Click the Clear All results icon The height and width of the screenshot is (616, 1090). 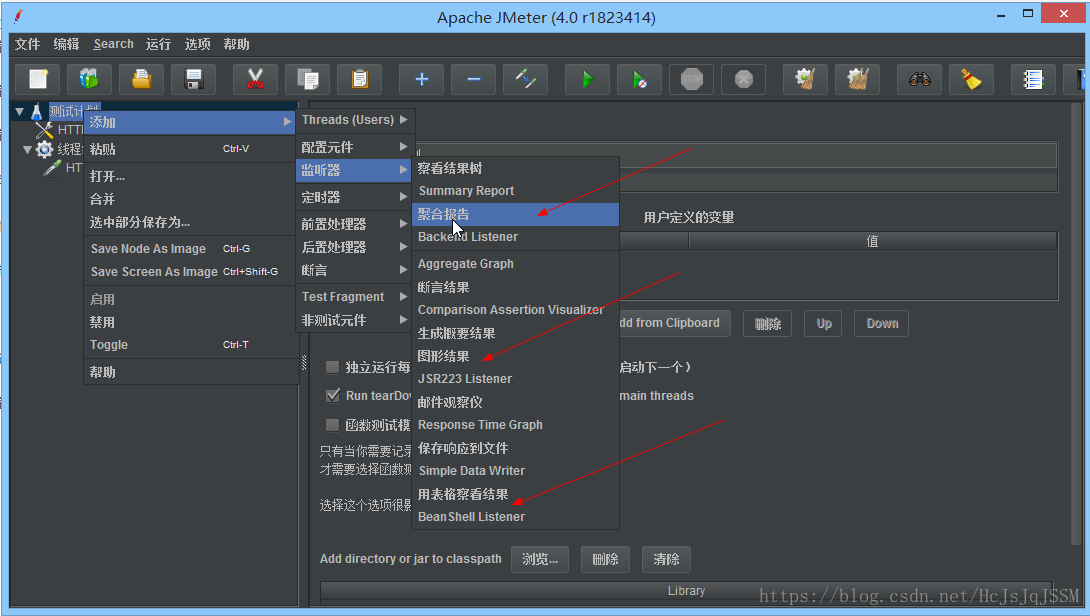click(x=858, y=79)
